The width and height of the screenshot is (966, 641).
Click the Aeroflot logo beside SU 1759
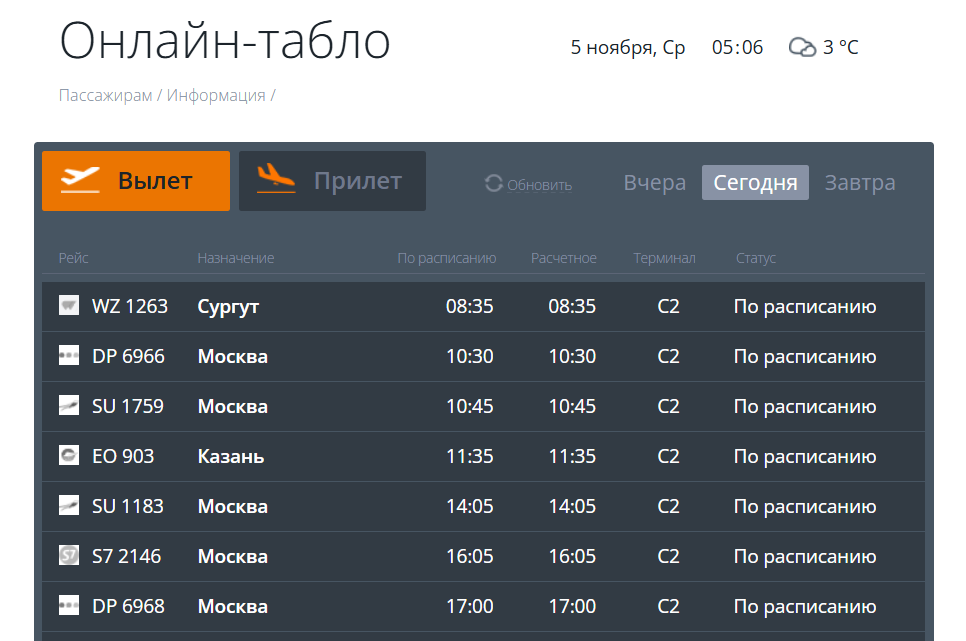68,405
